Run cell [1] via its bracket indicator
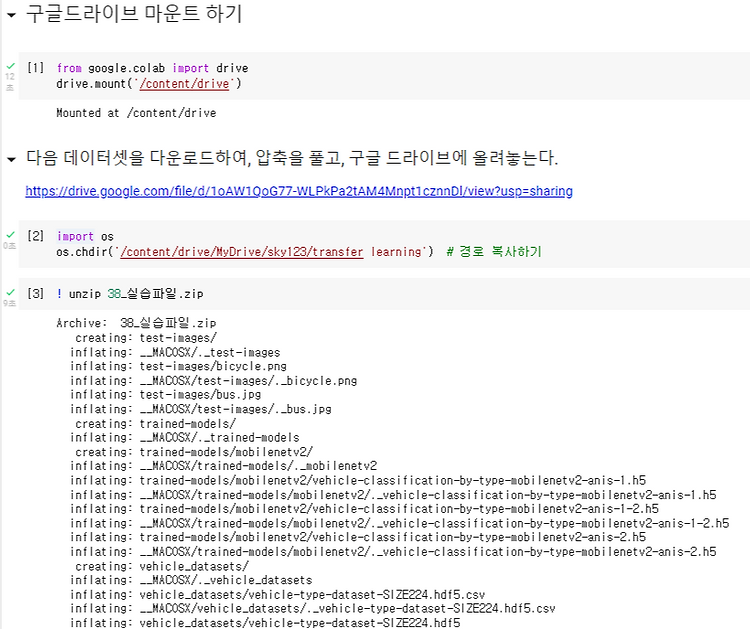 coord(35,68)
